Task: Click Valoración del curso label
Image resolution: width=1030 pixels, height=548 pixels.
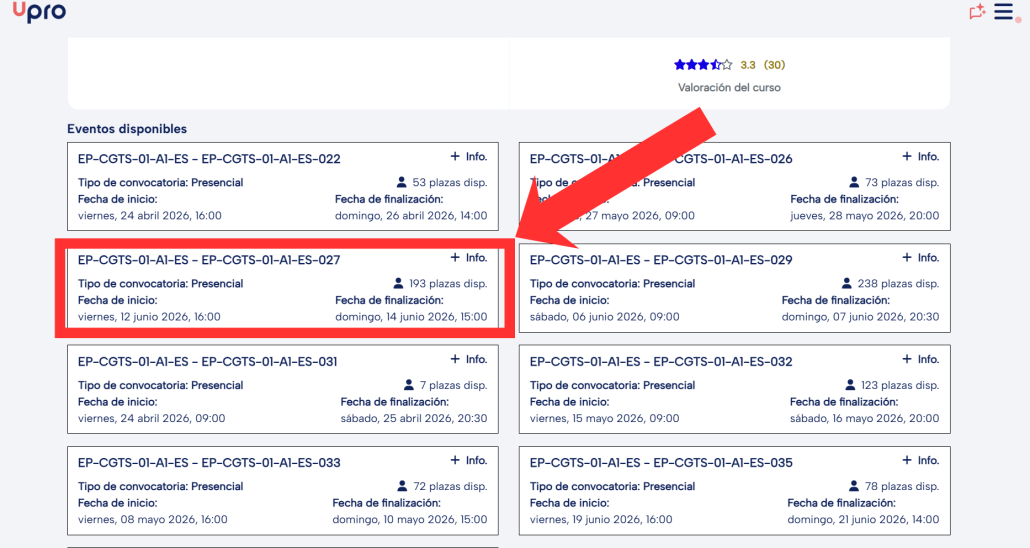Action: pos(729,88)
